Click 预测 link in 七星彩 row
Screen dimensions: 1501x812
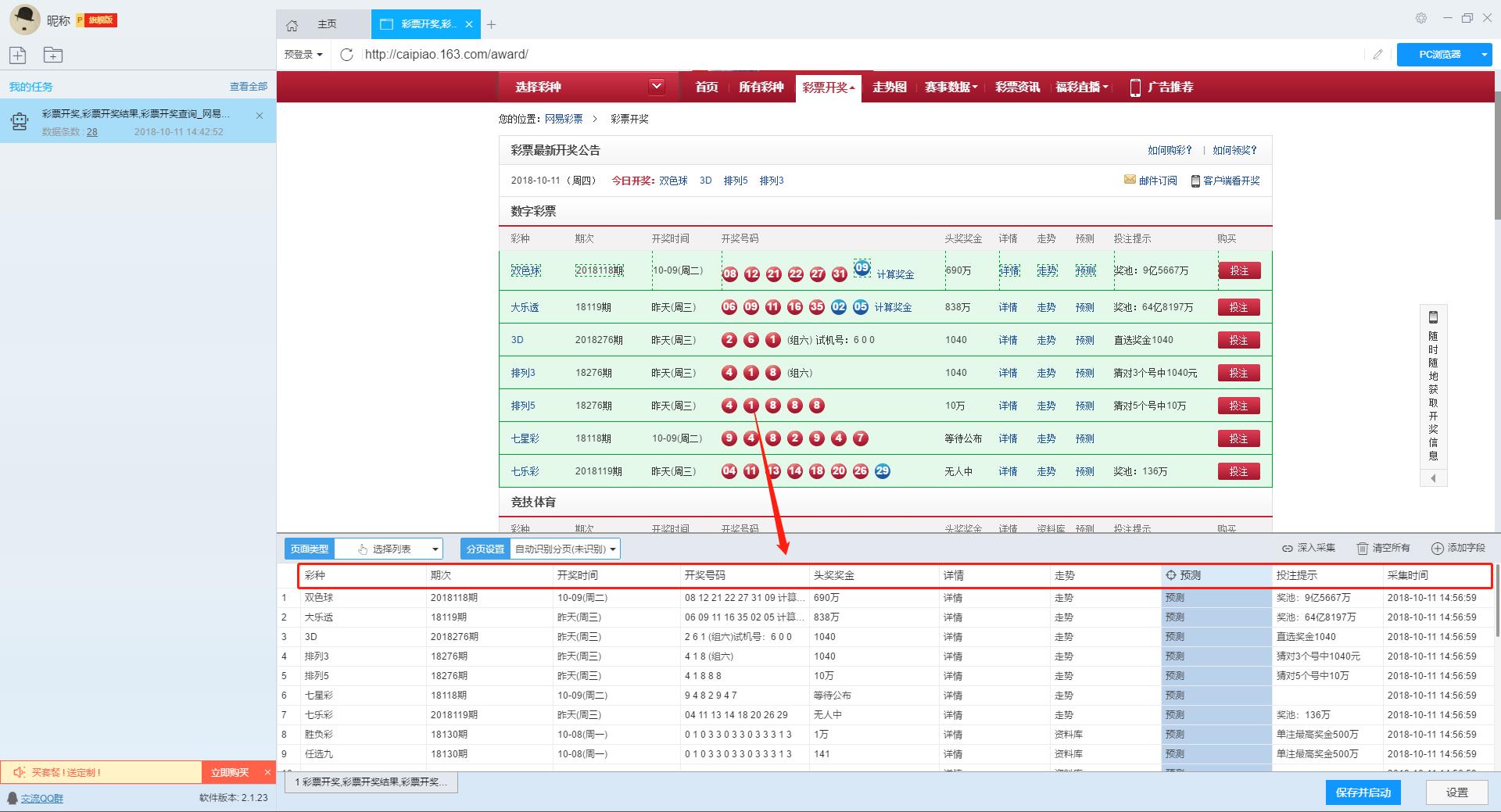pos(1084,438)
